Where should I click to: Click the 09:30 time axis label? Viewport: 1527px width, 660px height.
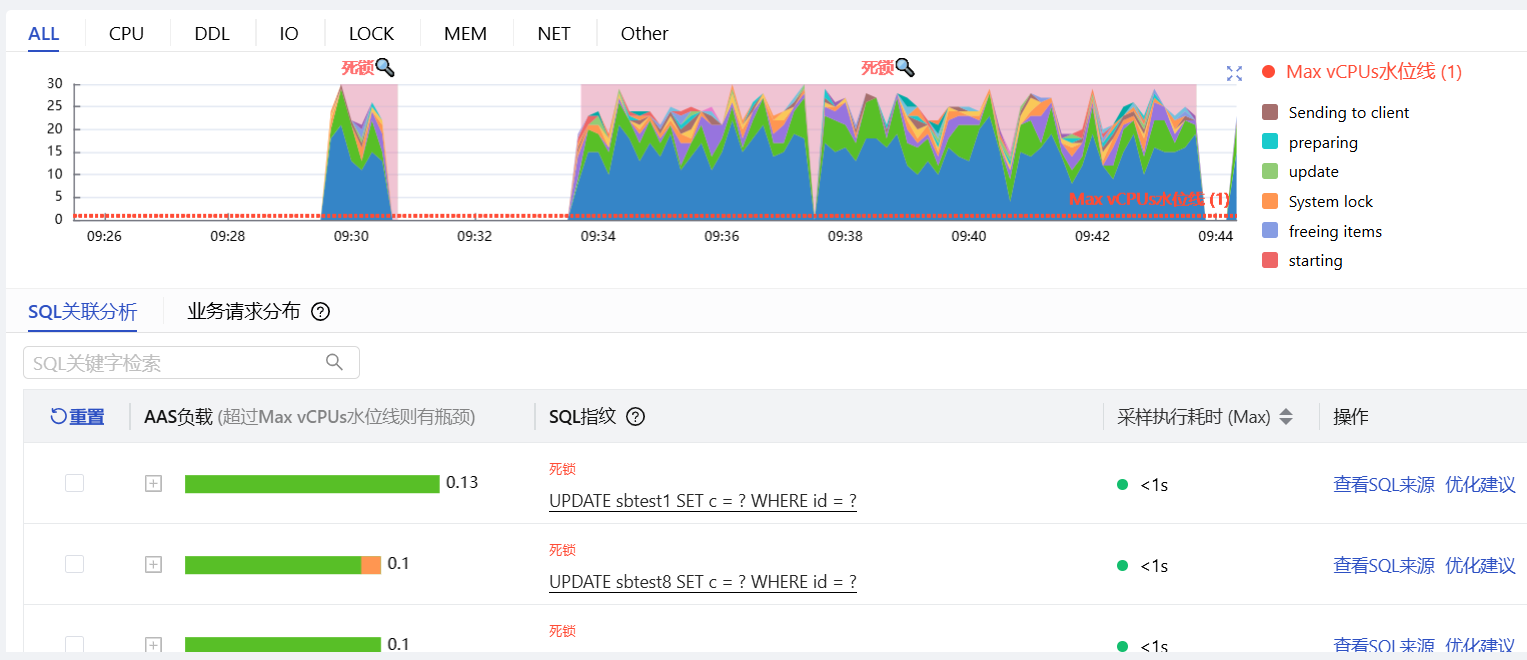coord(351,236)
